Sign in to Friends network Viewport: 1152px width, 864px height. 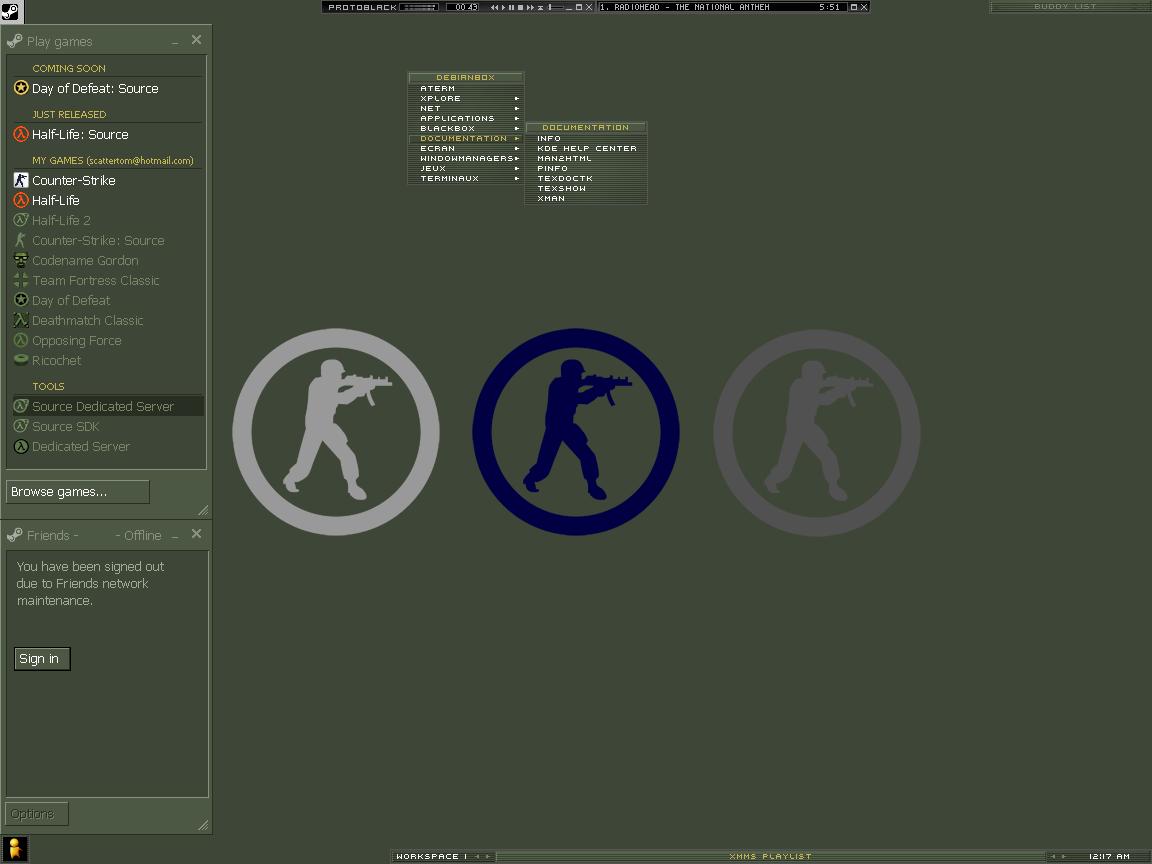pos(42,658)
